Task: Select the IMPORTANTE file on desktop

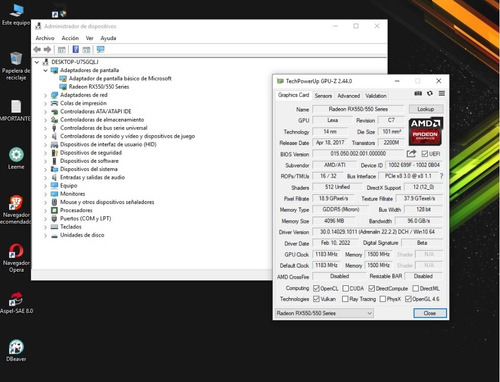Action: tap(16, 111)
